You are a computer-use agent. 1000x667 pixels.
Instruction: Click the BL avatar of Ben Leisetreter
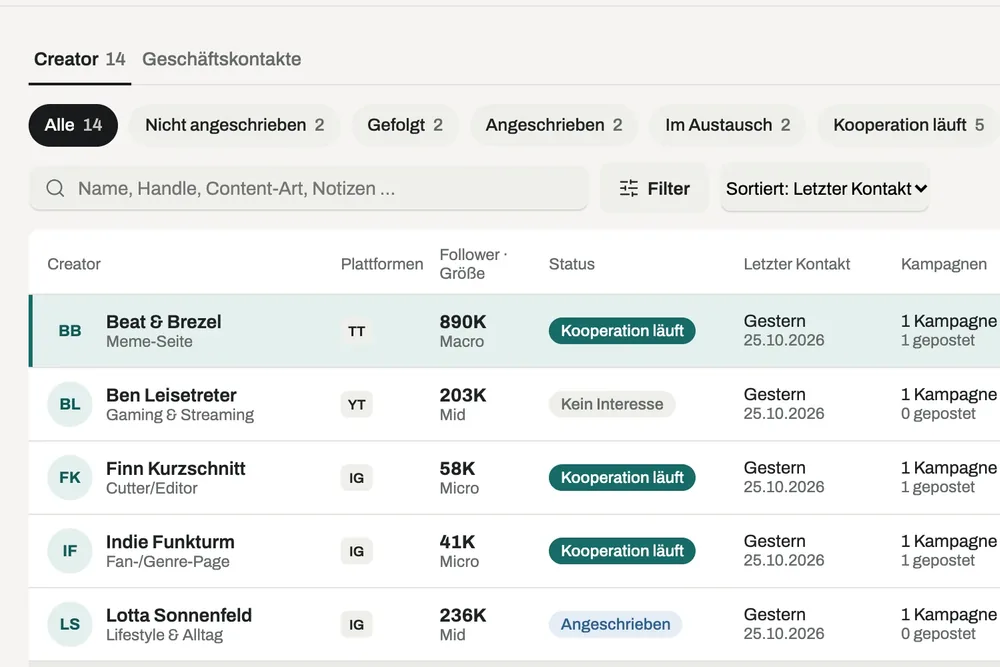click(x=70, y=404)
